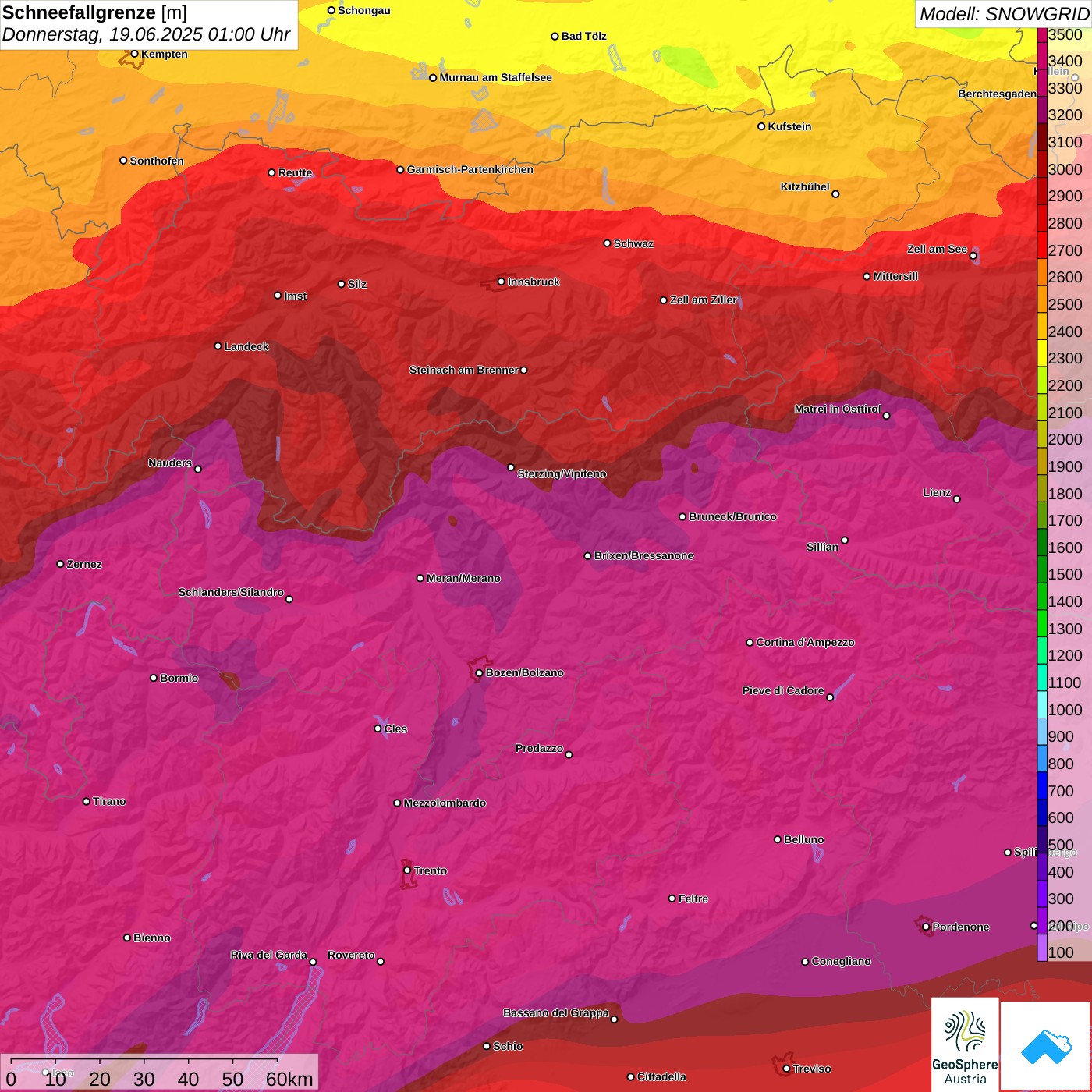Click the Zernez label

click(x=84, y=564)
